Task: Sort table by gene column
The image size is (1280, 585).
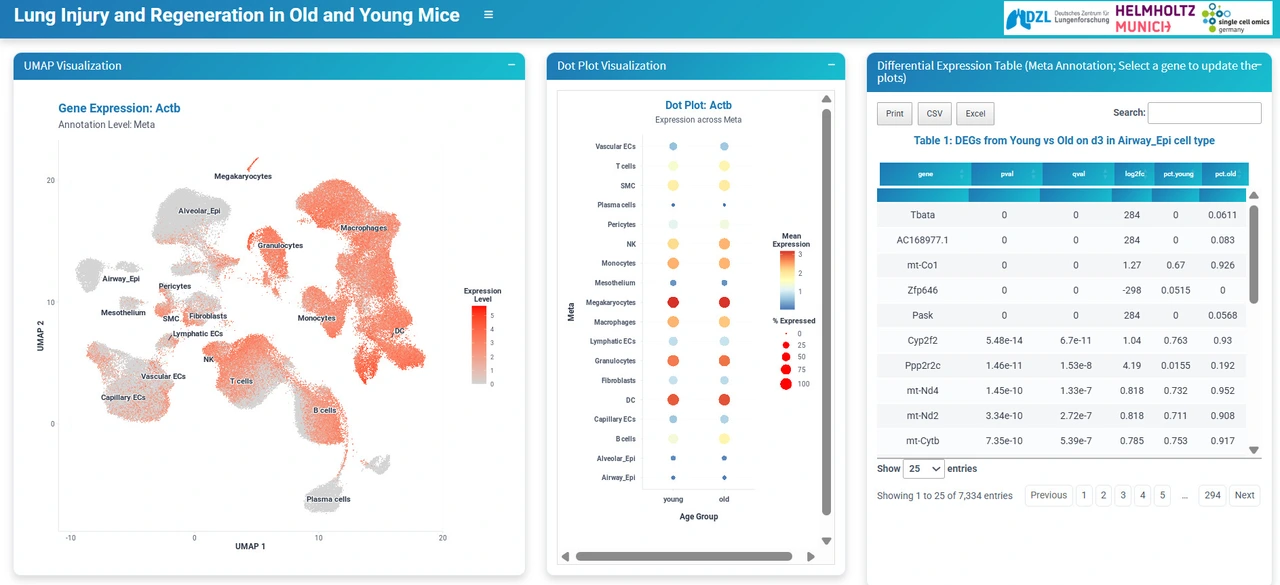Action: tap(925, 174)
